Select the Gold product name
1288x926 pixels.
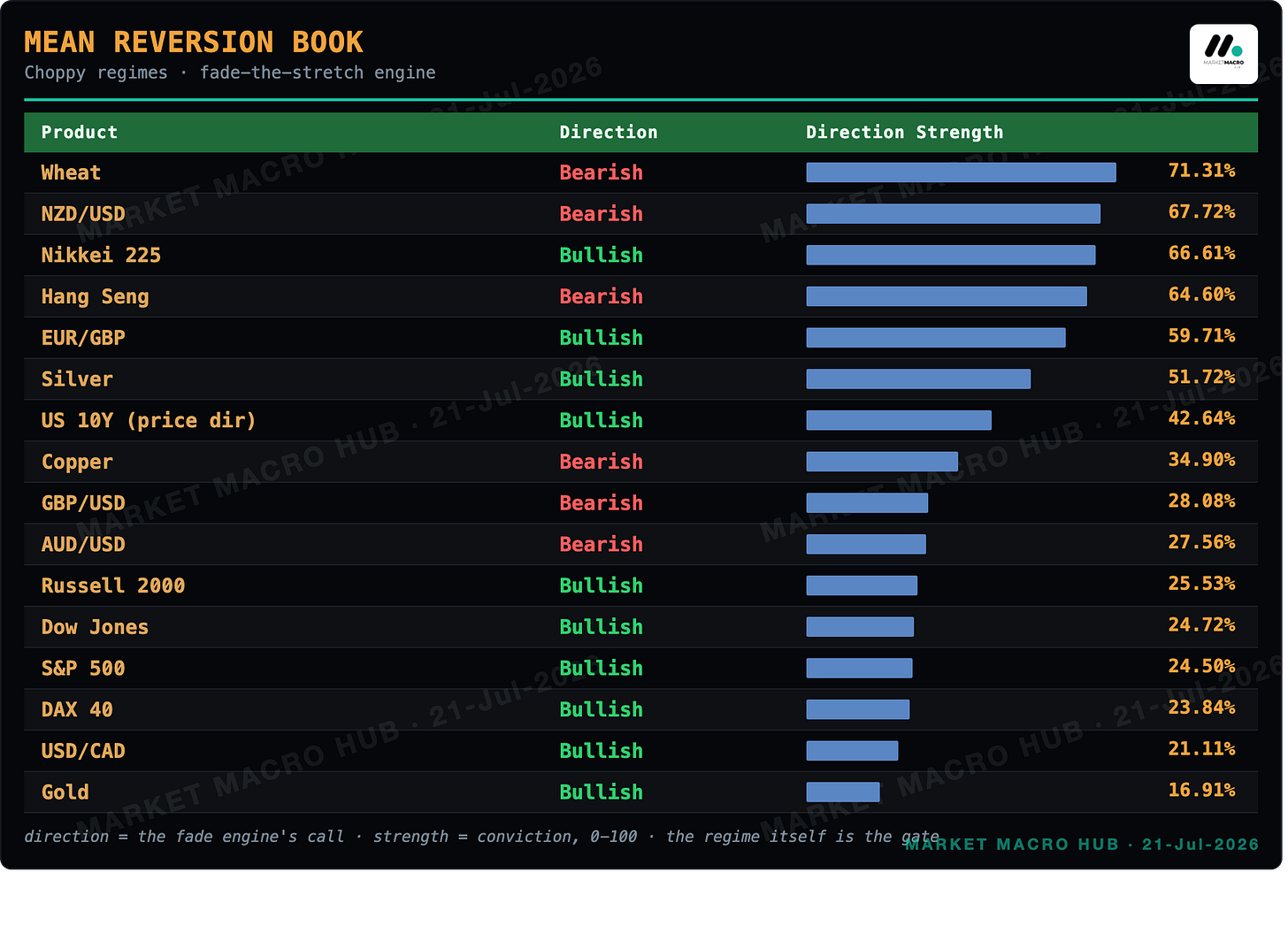click(65, 792)
